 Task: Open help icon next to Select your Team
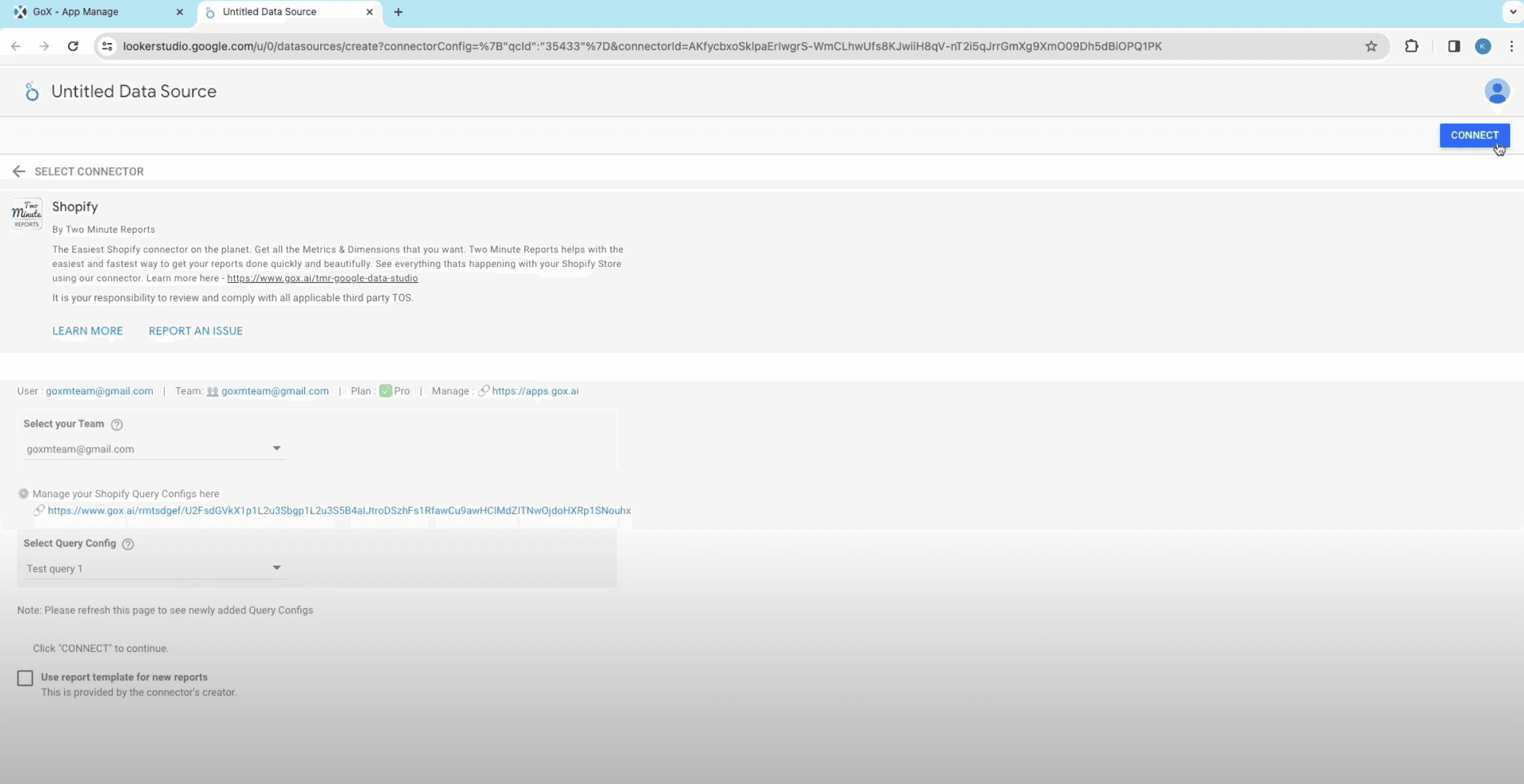[x=117, y=424]
